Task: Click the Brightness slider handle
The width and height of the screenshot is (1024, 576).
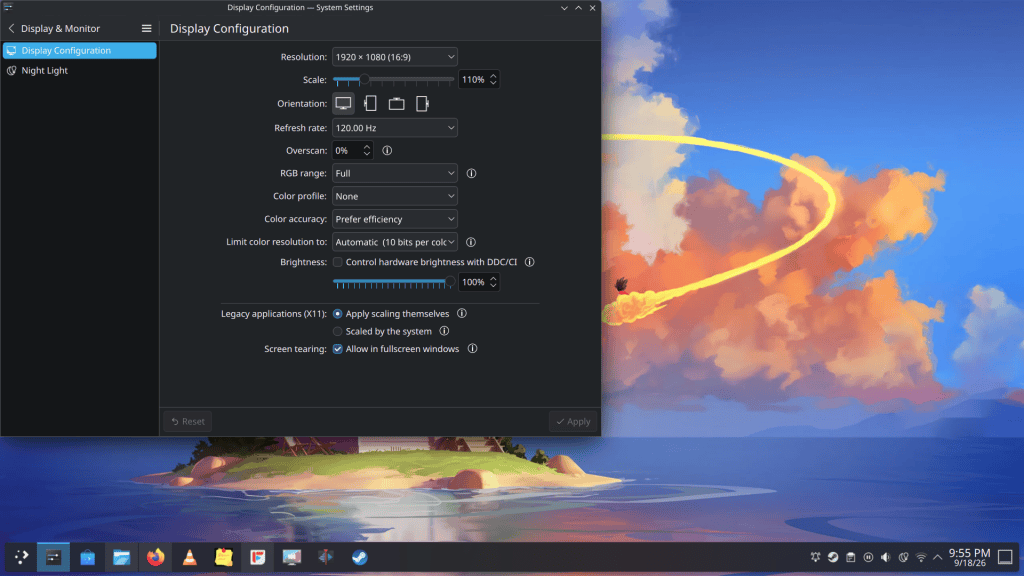Action: coord(449,281)
